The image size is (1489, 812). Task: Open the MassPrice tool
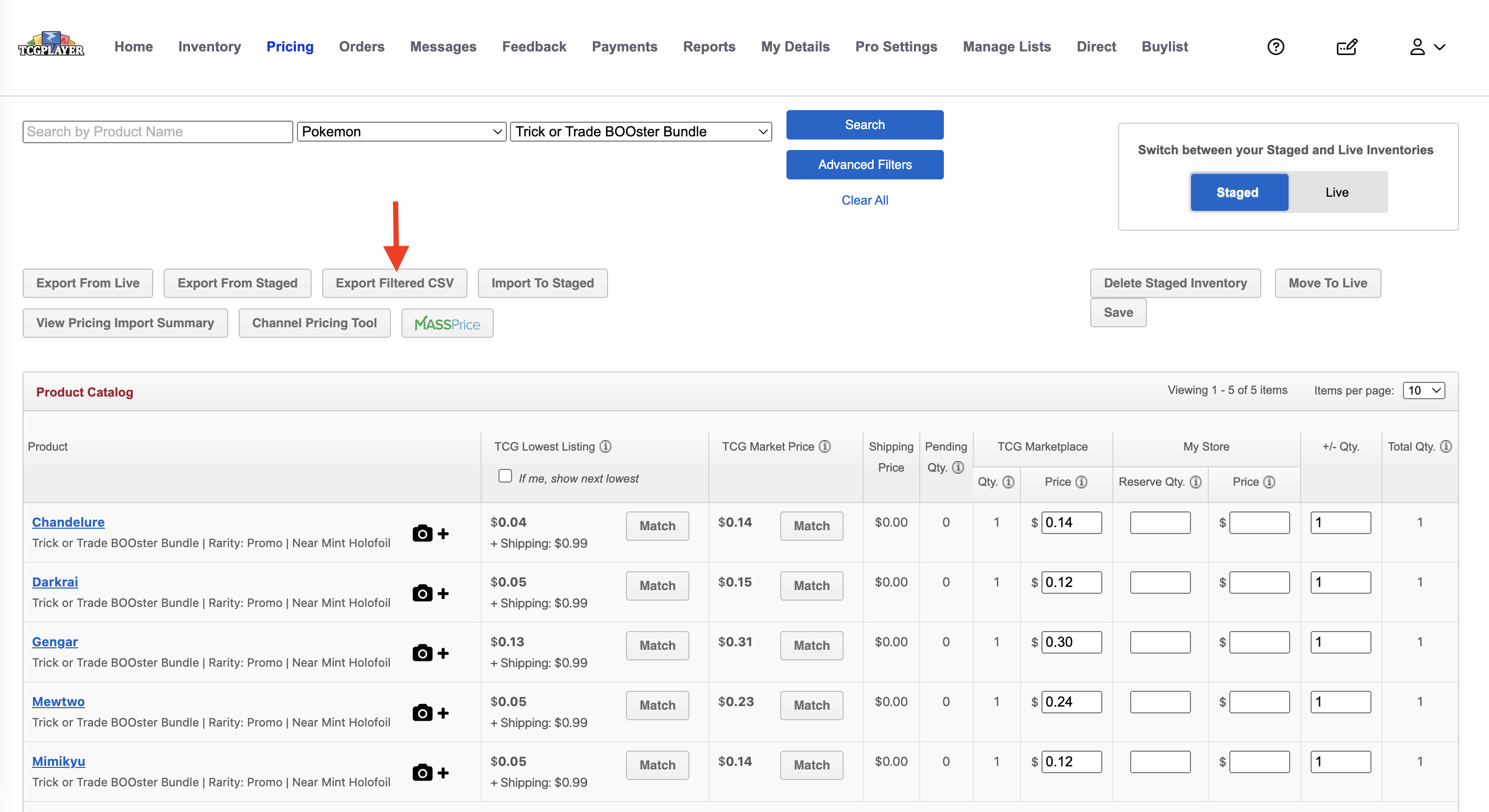point(447,323)
